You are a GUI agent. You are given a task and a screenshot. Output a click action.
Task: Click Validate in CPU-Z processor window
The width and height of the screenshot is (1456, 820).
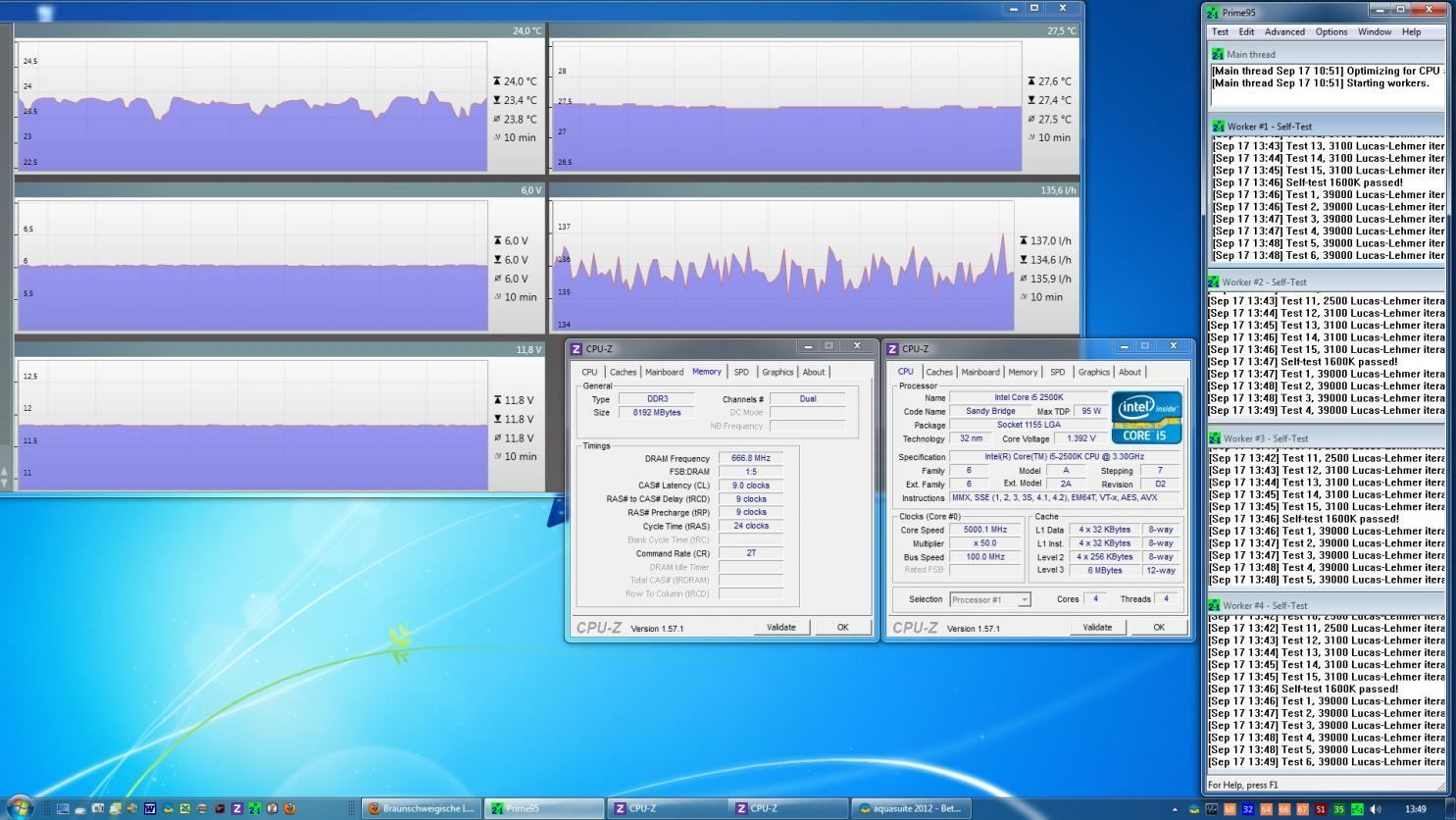point(1097,627)
